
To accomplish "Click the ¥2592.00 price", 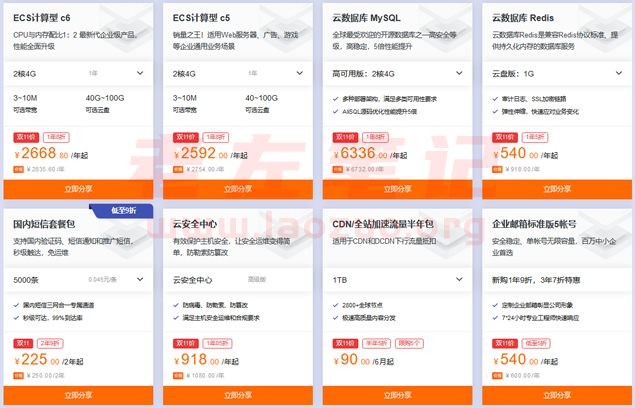I will (x=200, y=153).
